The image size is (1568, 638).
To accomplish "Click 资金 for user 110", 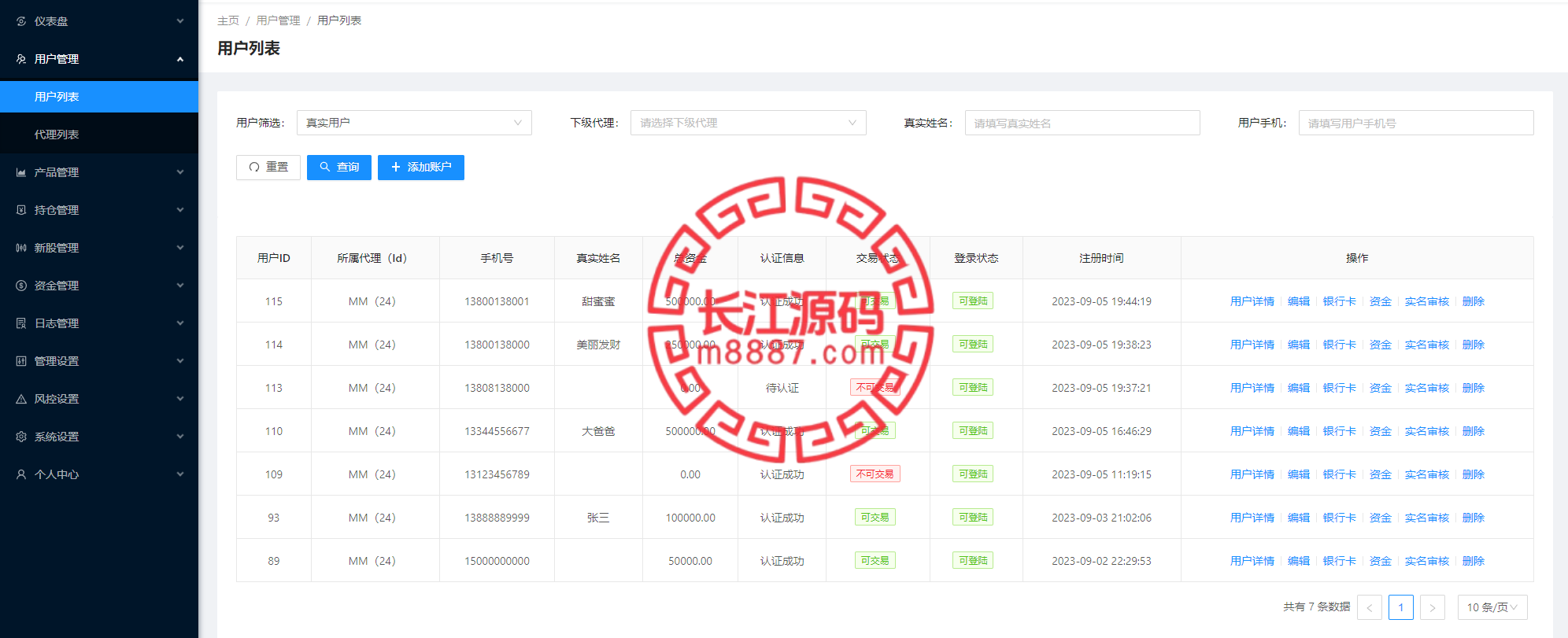I will 1381,431.
